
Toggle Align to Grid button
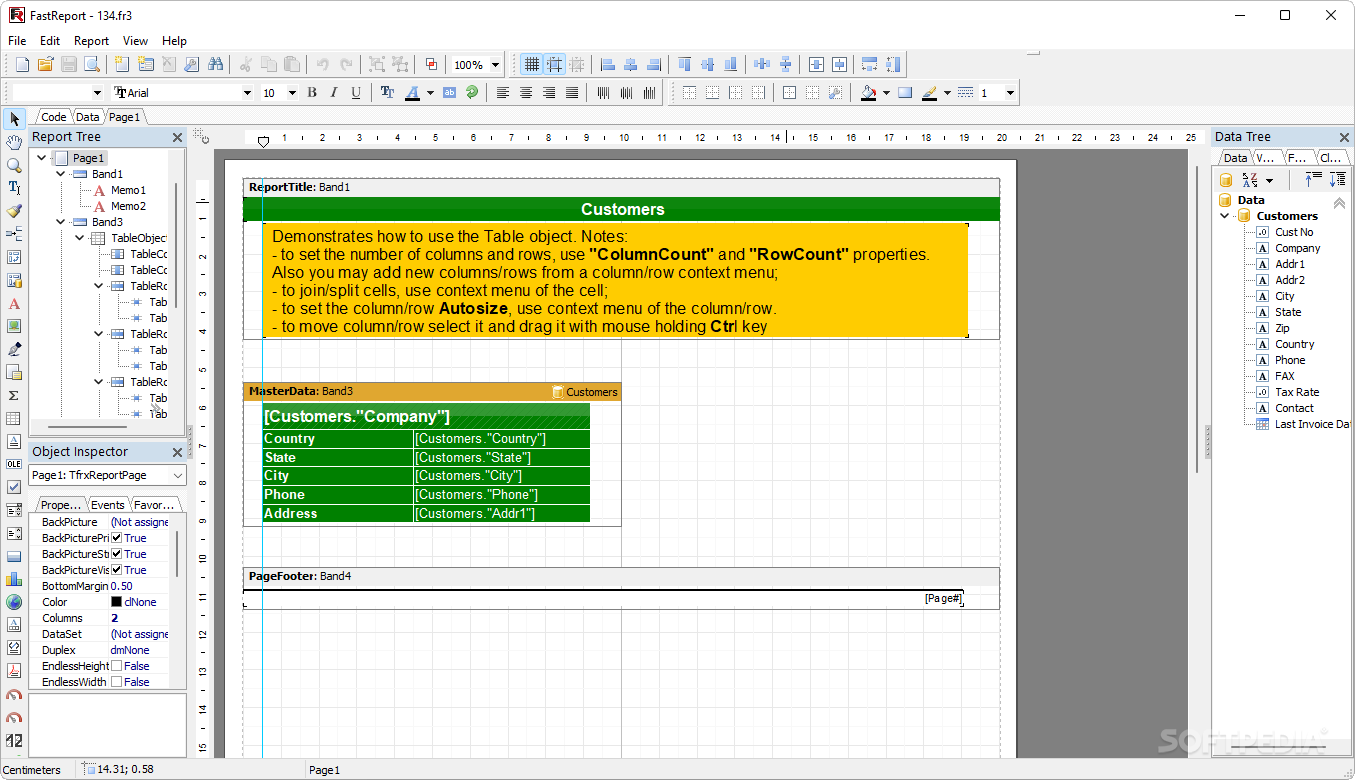point(554,64)
